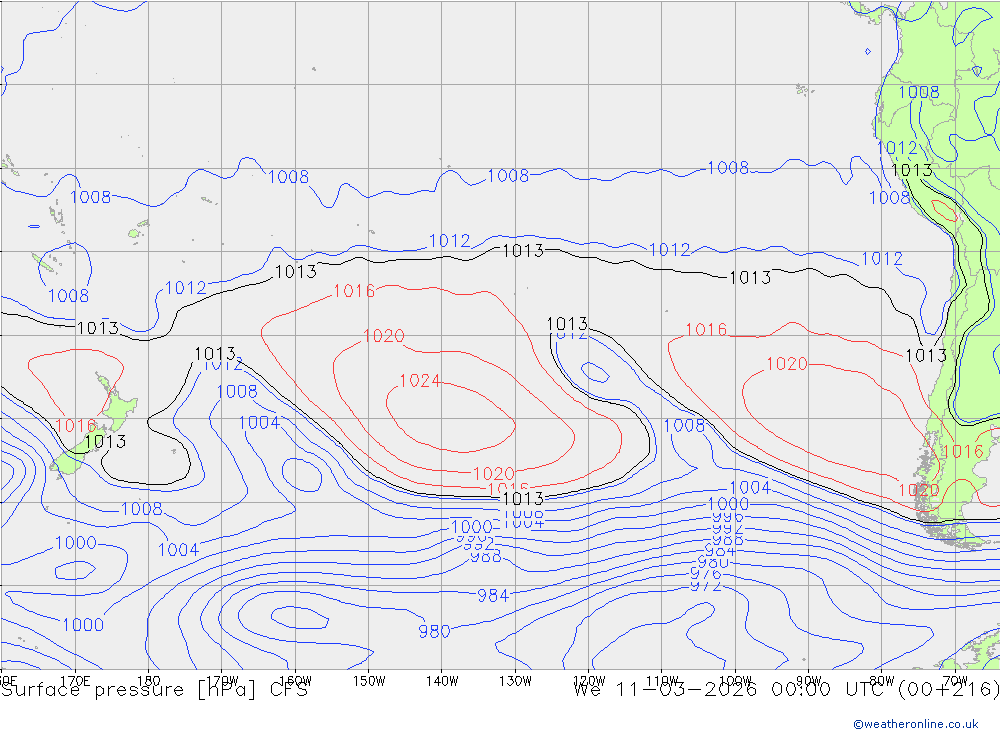Image resolution: width=1000 pixels, height=733 pixels.
Task: Click the red 1016 label on New Zealand
Action: coord(76,426)
